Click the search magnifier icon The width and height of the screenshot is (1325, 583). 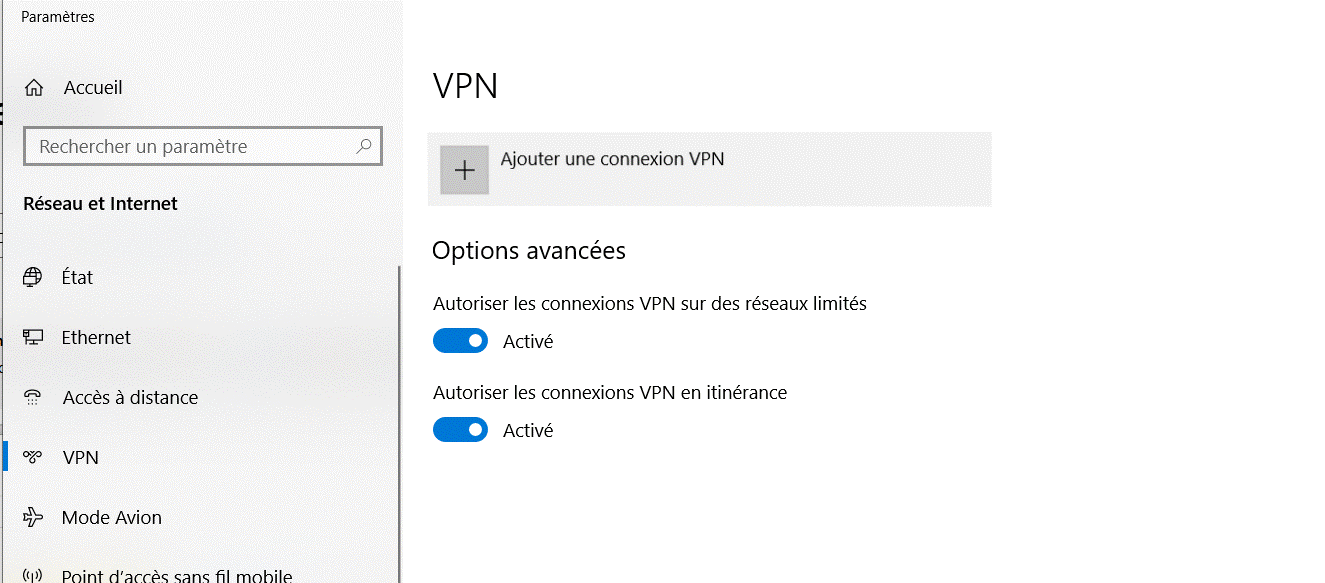click(364, 146)
